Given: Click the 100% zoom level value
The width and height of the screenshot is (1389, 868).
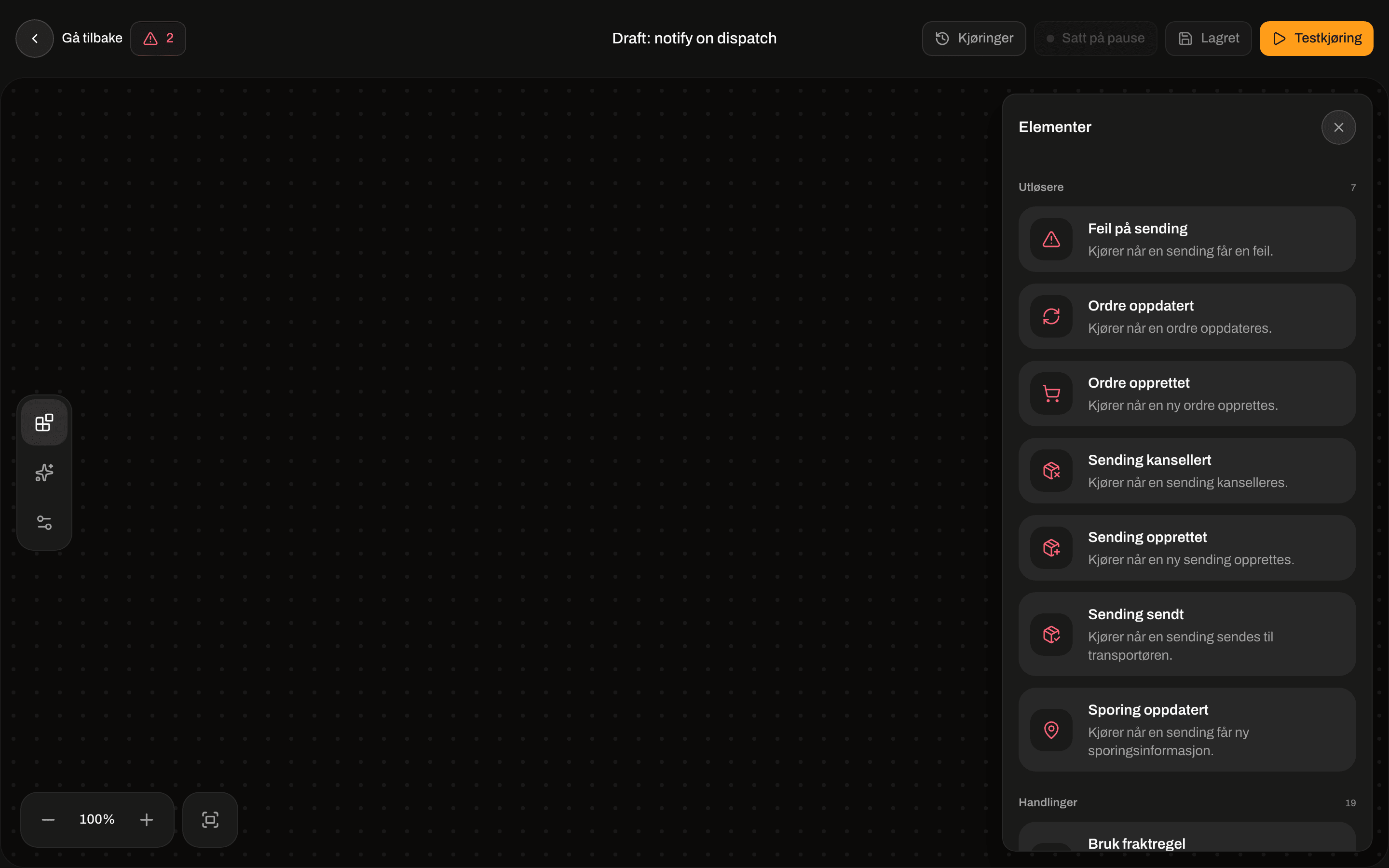Looking at the screenshot, I should pyautogui.click(x=97, y=819).
